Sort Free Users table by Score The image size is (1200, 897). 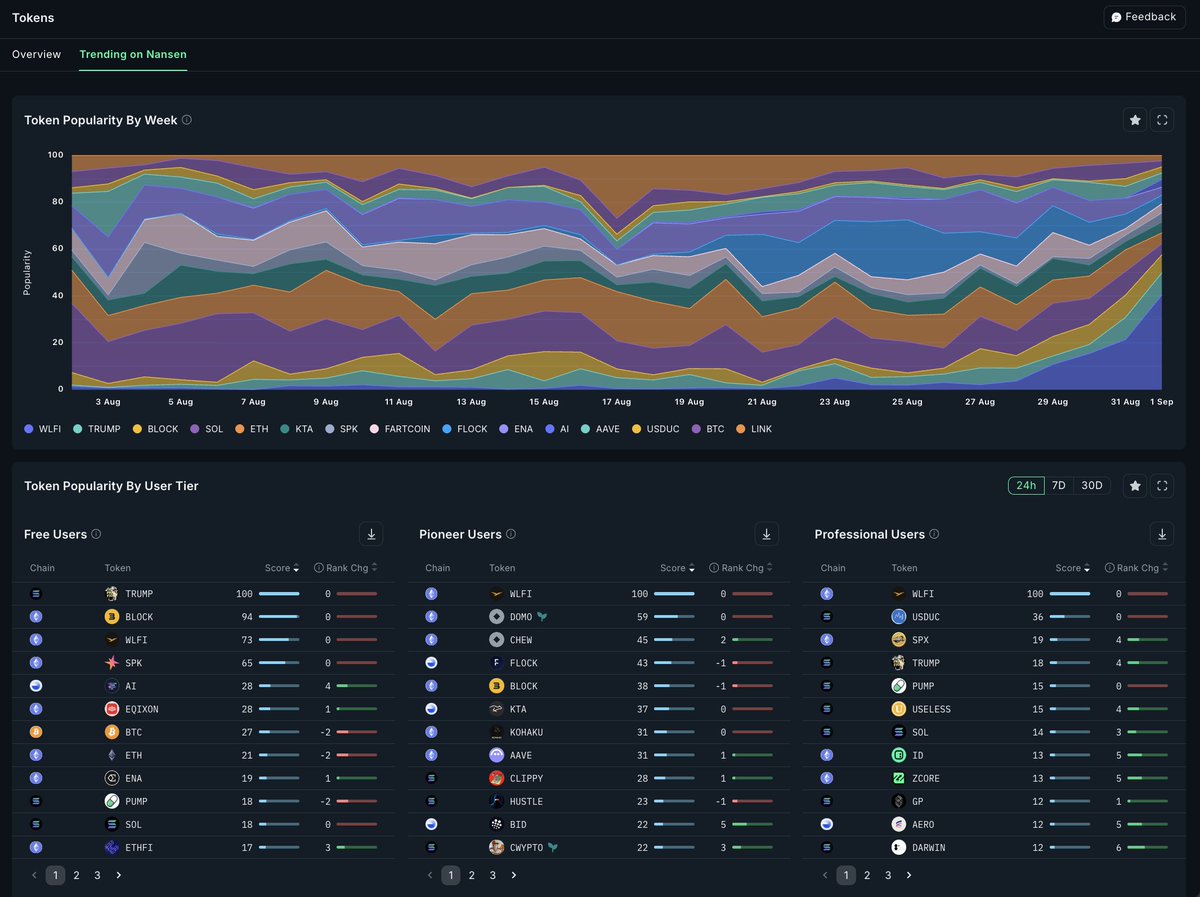[282, 568]
